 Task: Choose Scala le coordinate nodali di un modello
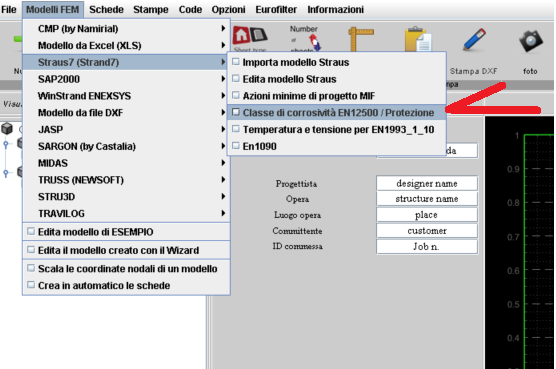pos(126,269)
